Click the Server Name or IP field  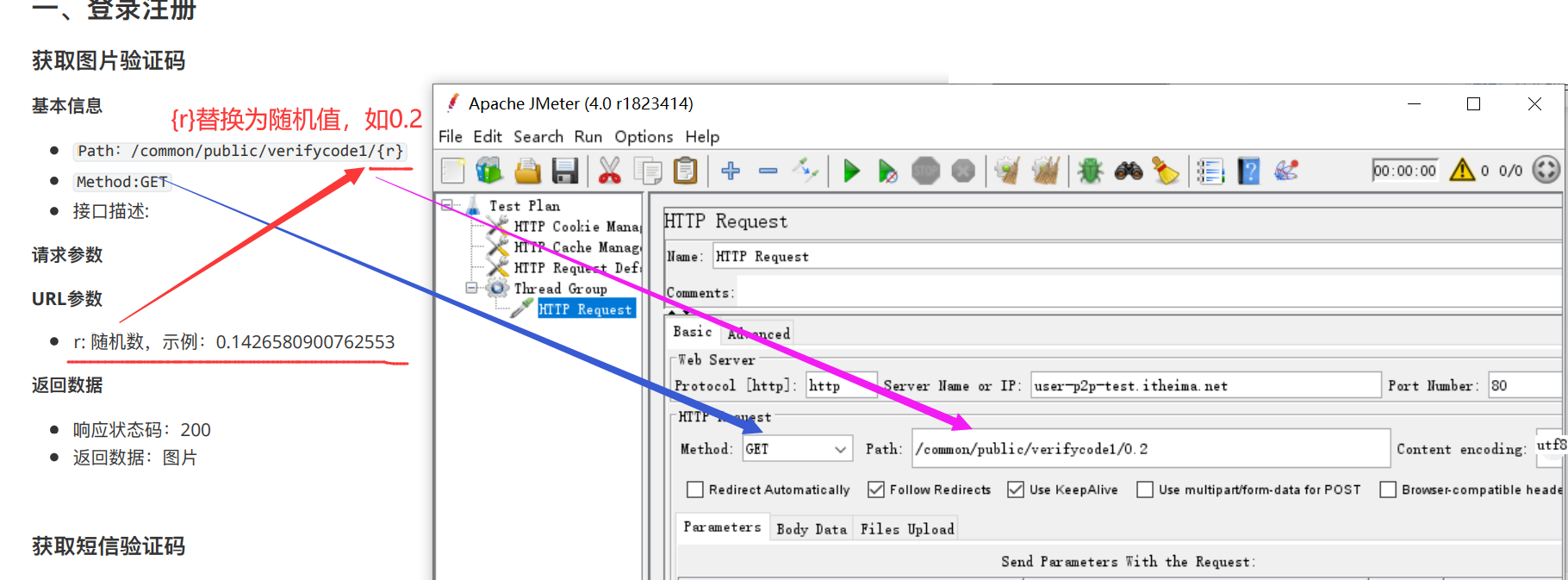click(x=1205, y=385)
